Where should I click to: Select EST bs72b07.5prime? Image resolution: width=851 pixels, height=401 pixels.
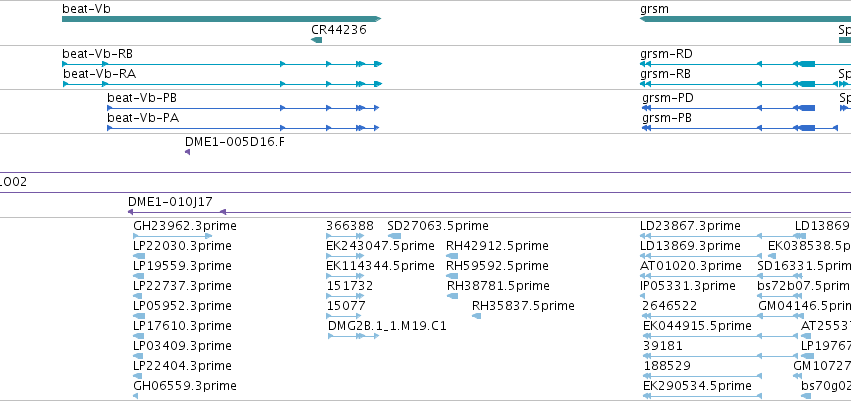[779, 296]
